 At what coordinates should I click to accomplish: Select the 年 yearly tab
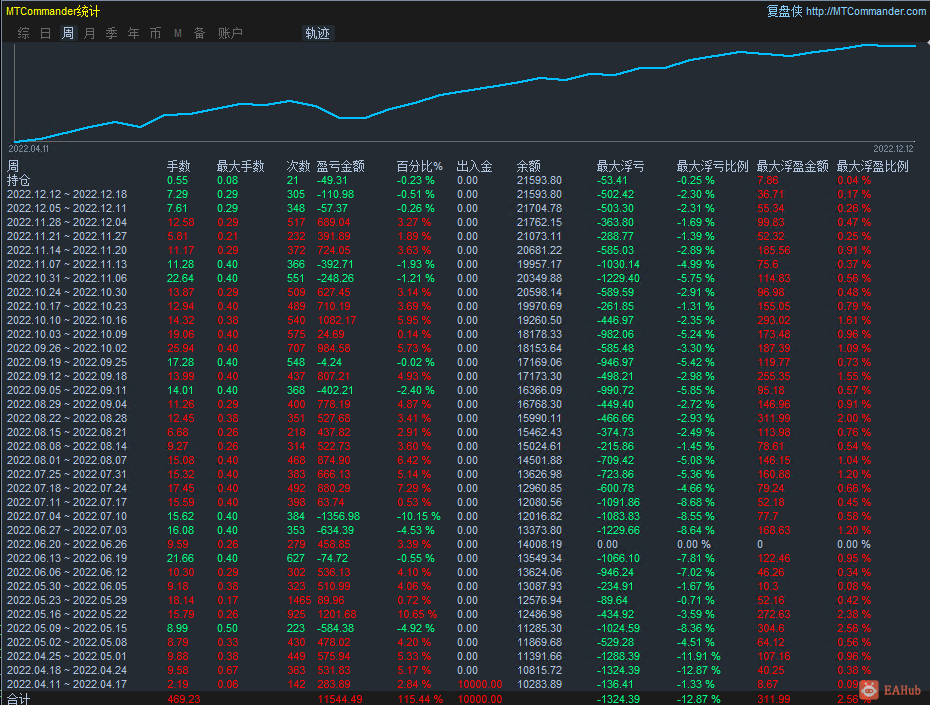(x=134, y=33)
